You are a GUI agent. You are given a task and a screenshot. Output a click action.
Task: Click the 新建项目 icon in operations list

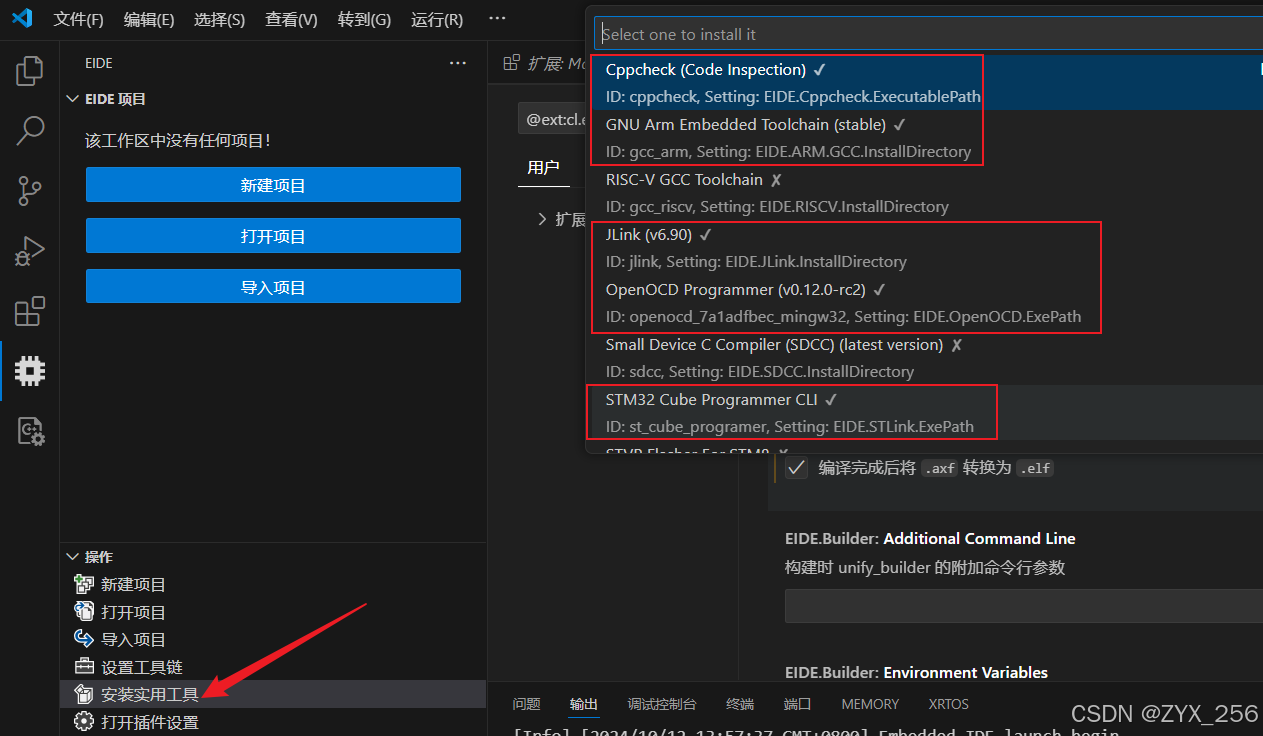84,584
